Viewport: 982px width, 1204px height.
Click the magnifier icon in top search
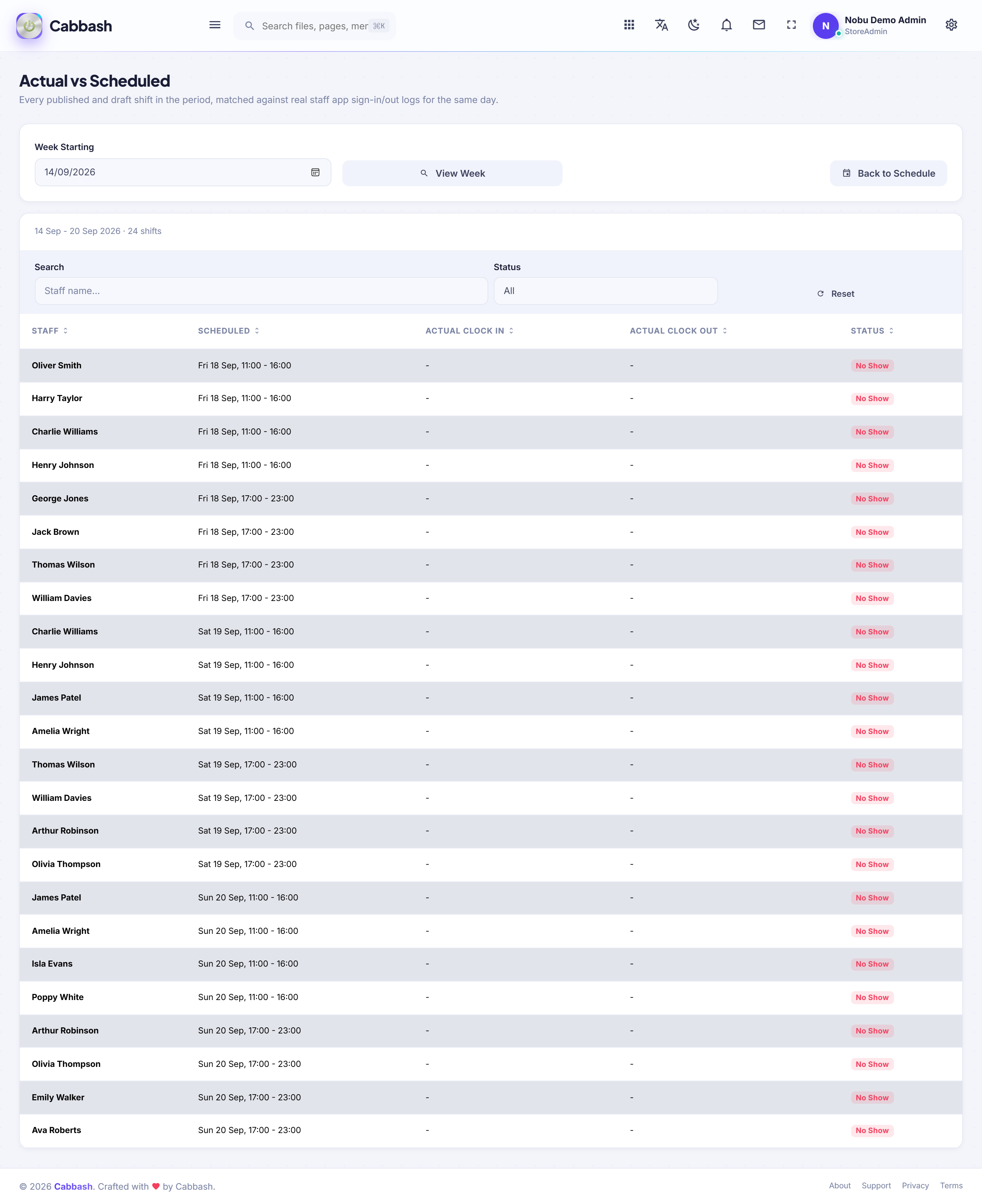[250, 26]
